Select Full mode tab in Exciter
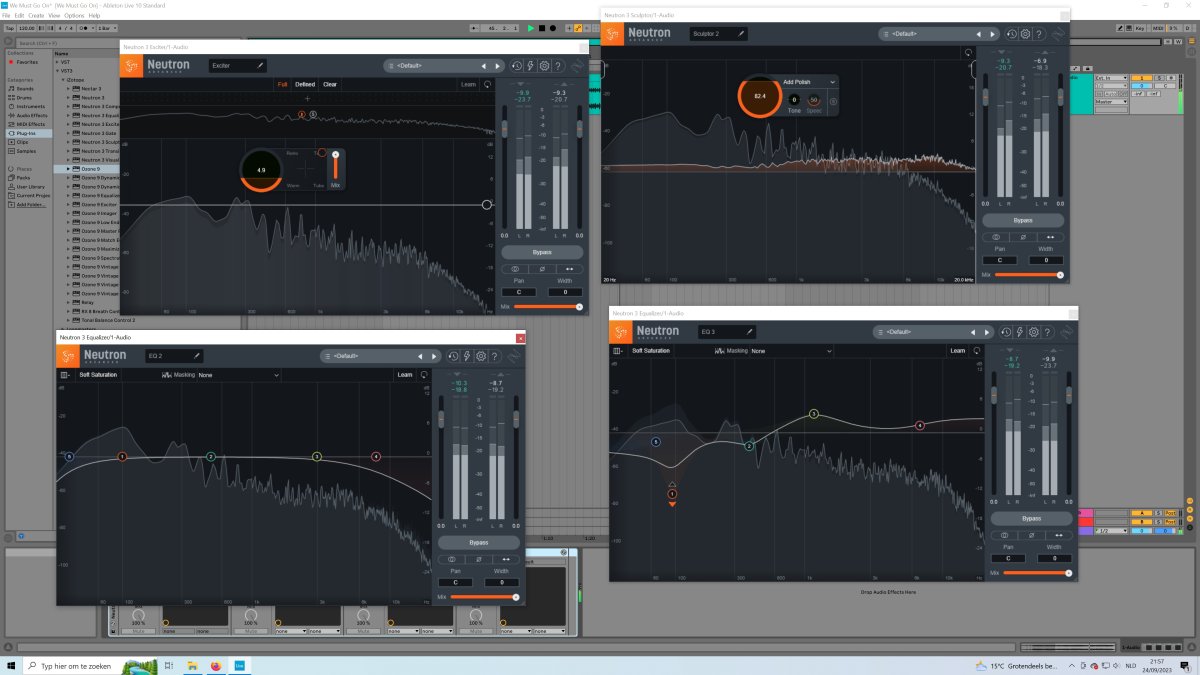Image resolution: width=1200 pixels, height=675 pixels. coord(283,84)
